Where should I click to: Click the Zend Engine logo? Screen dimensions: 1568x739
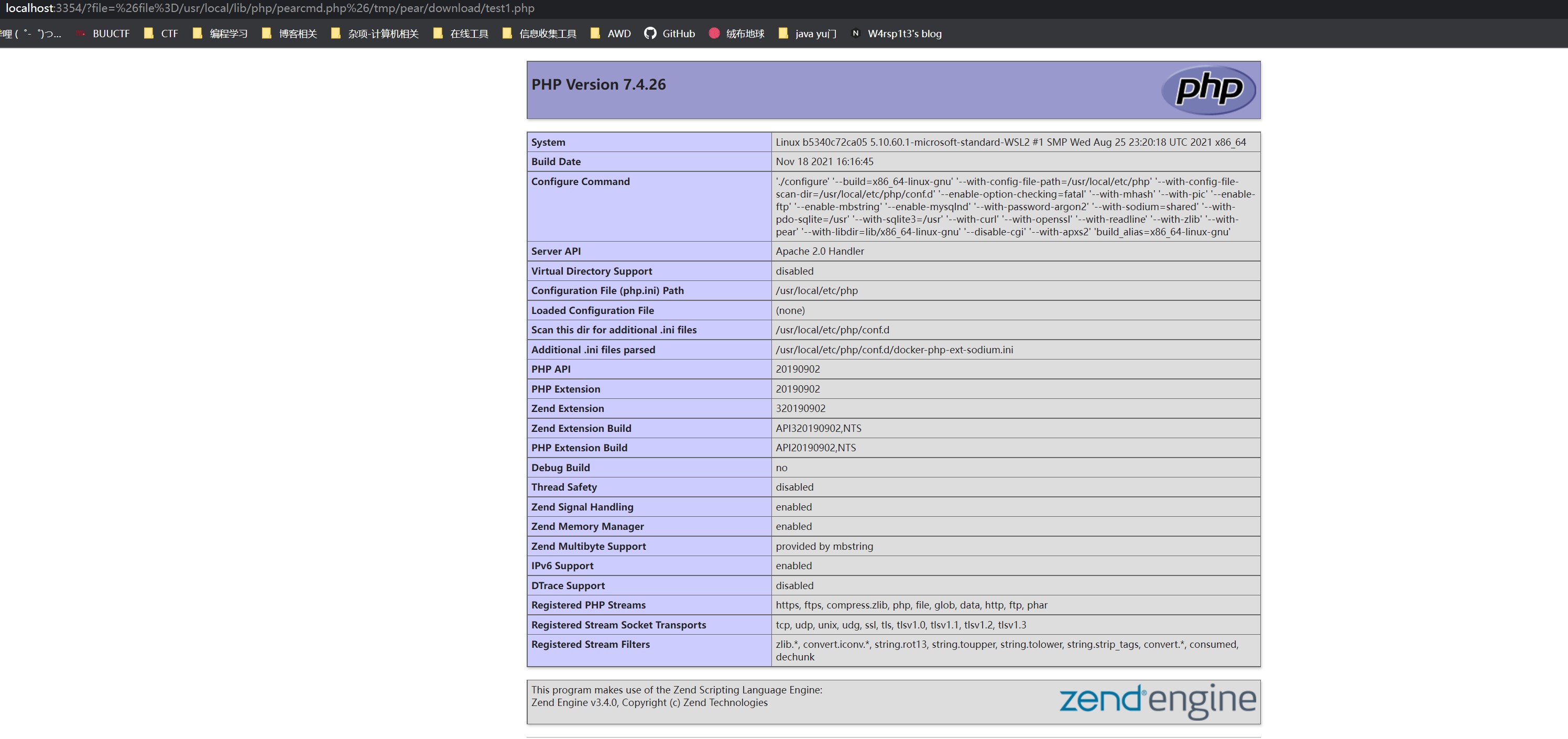pyautogui.click(x=1157, y=700)
